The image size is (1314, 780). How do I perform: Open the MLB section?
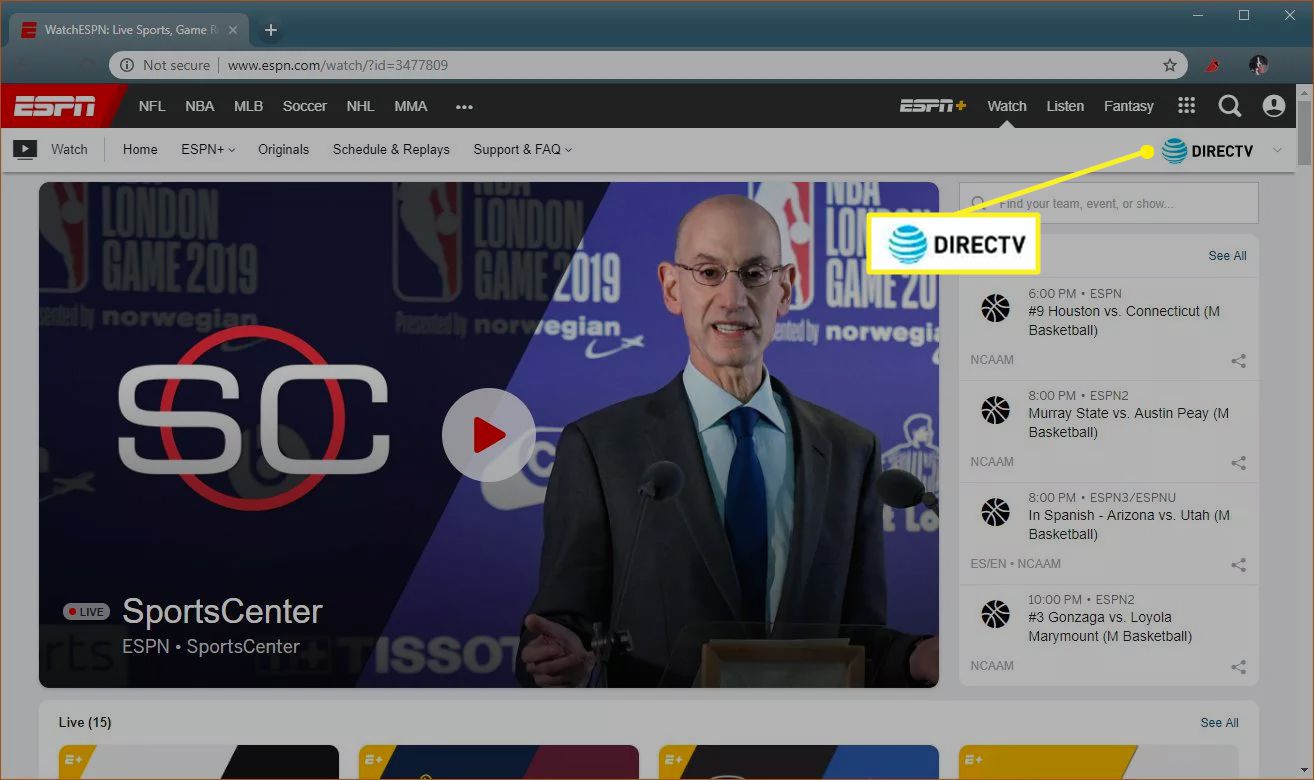249,106
